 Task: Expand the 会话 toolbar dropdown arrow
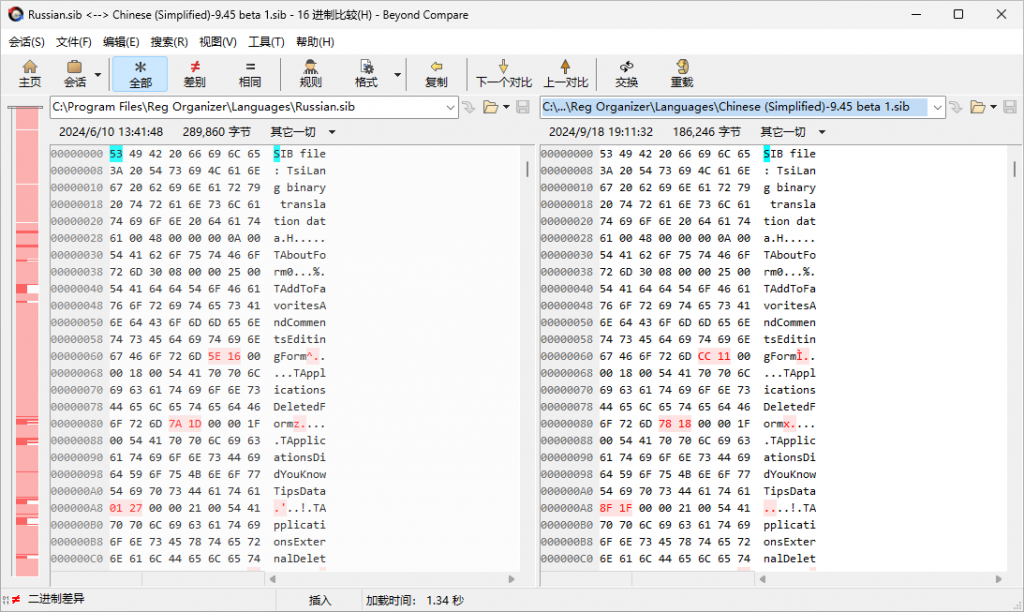[98, 74]
